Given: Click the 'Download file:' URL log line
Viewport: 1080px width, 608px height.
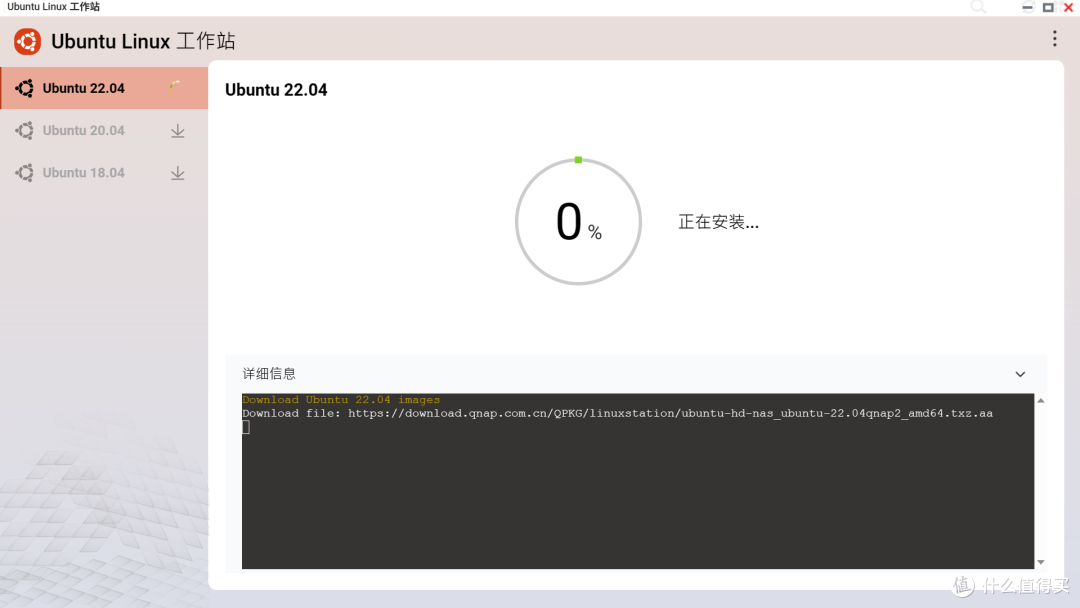Looking at the screenshot, I should coord(617,413).
